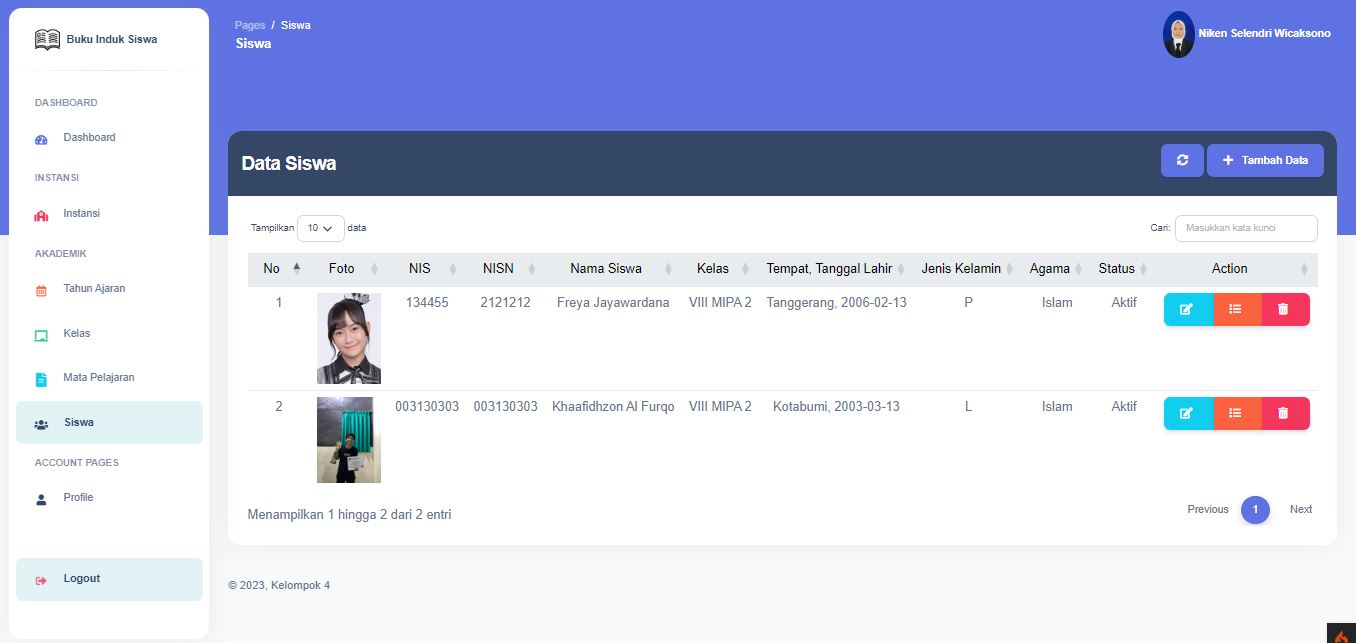Go to Tahun Ajaran in sidebar
Screen dimensions: 1356x643
pos(94,289)
